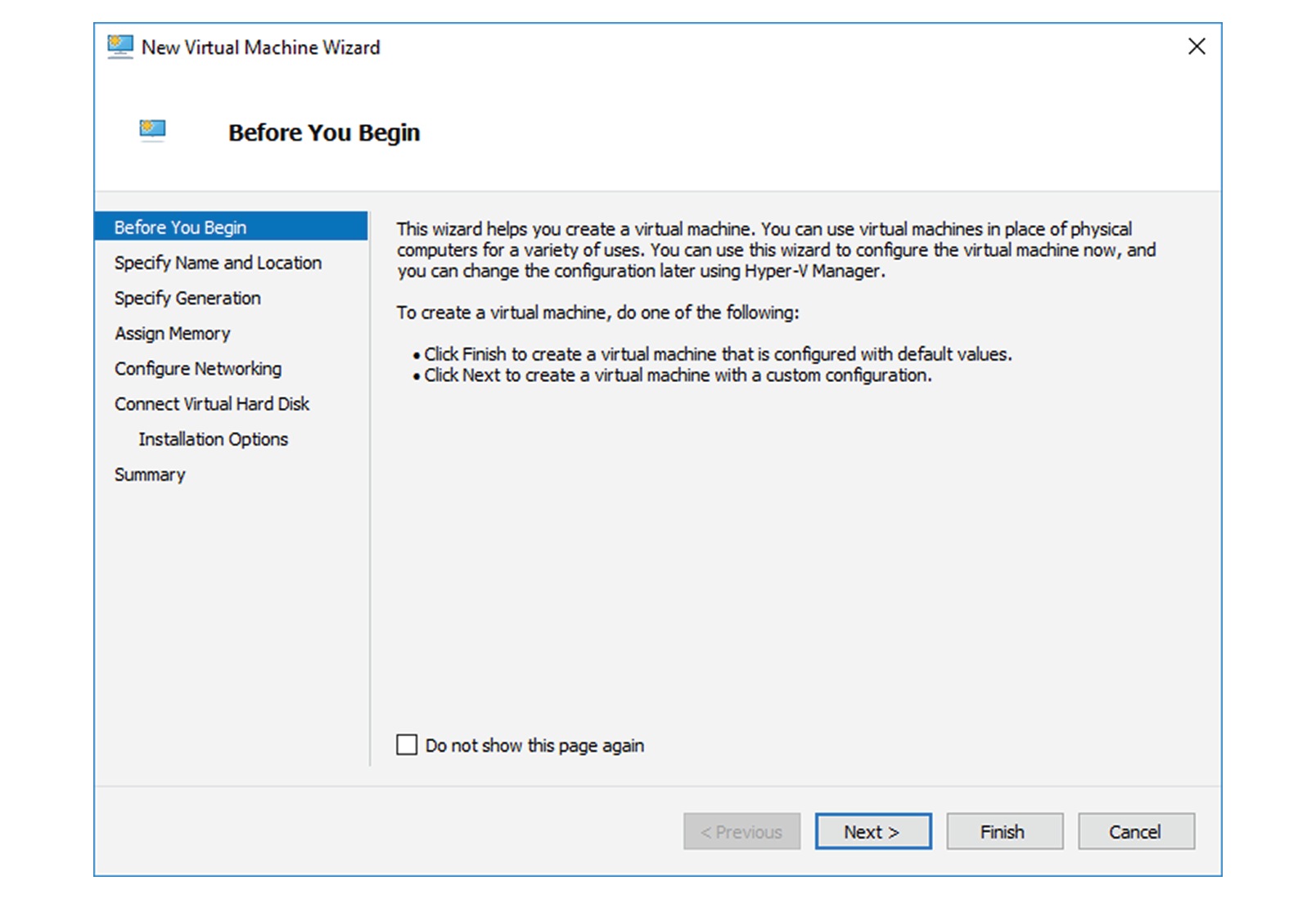Cancel the New Virtual Machine Wizard

(1136, 831)
